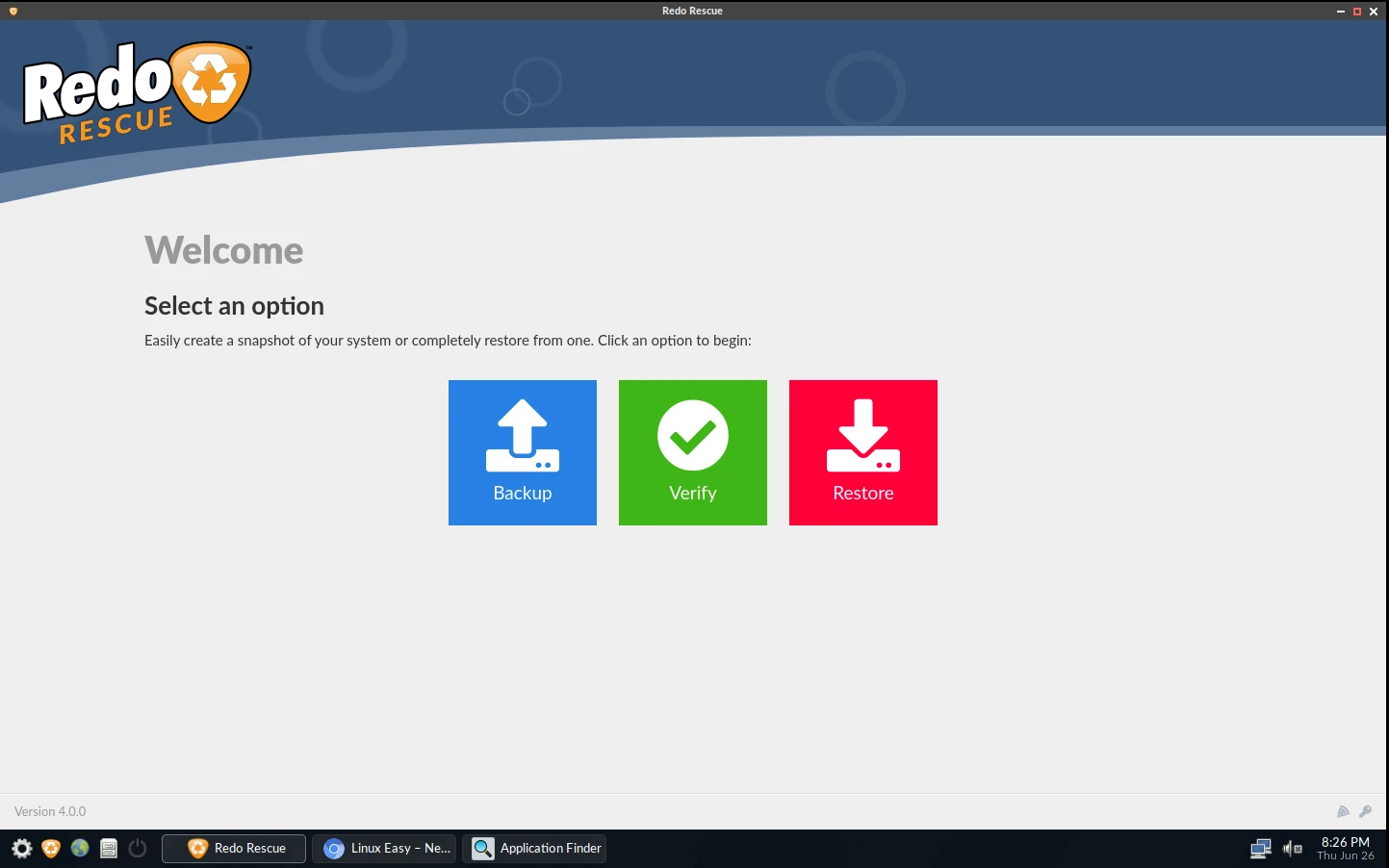Image resolution: width=1389 pixels, height=868 pixels.
Task: Open the web browser globe icon
Action: pyautogui.click(x=80, y=848)
